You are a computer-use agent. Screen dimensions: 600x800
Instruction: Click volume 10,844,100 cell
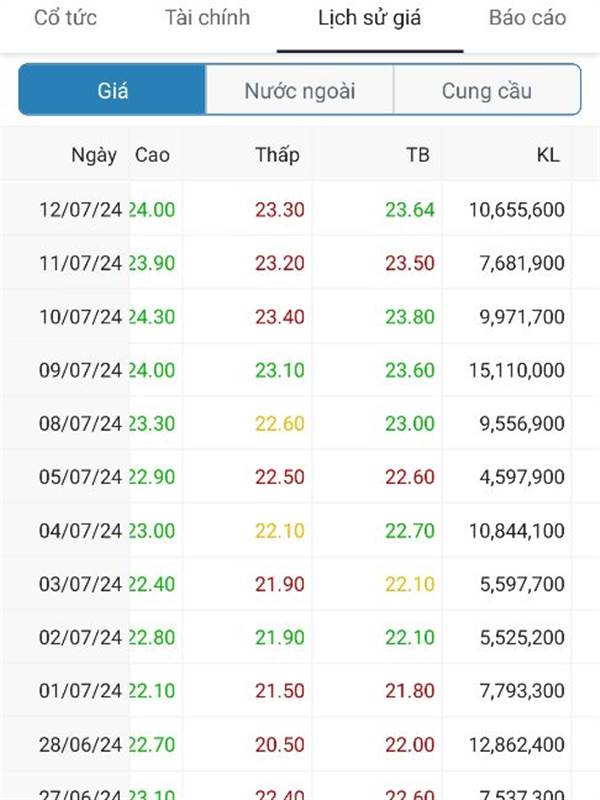516,531
